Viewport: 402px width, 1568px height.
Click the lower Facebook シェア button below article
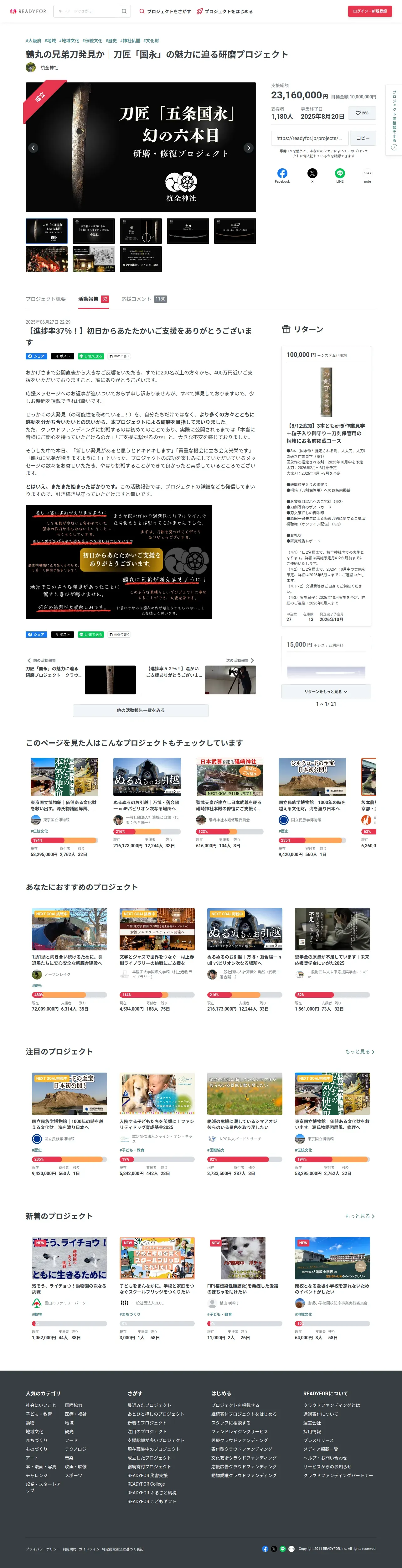[37, 634]
